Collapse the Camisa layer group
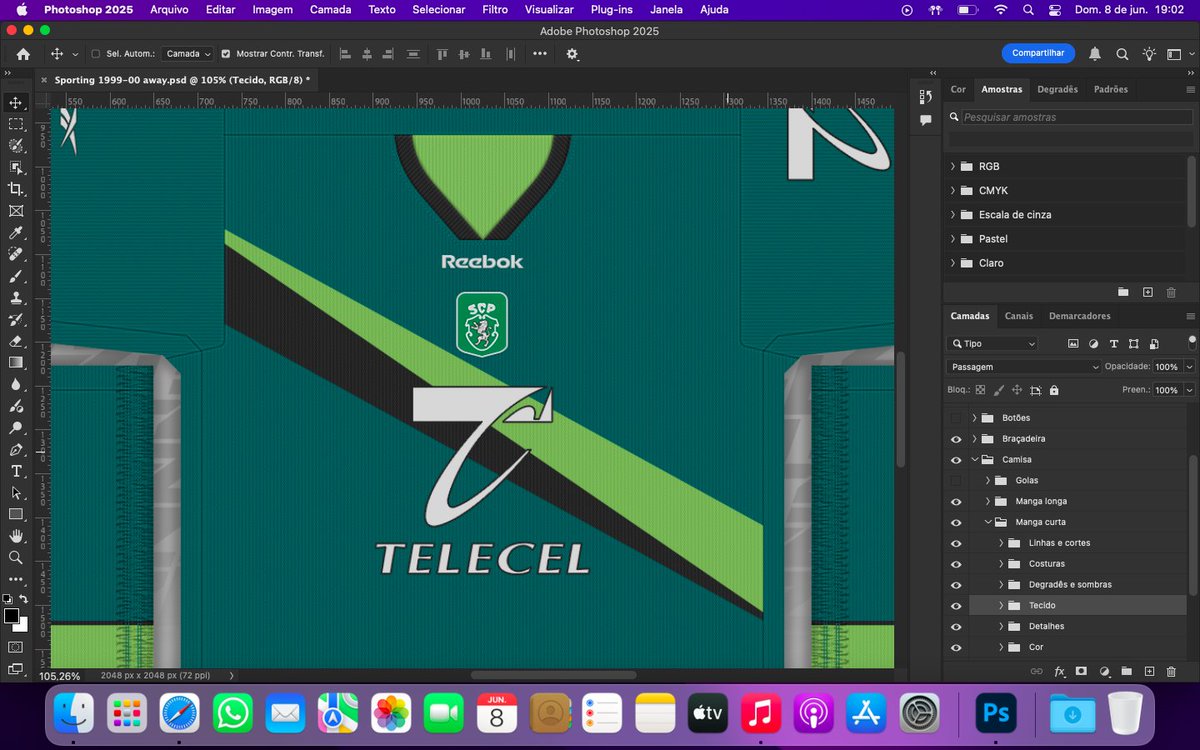The width and height of the screenshot is (1200, 750). point(974,460)
